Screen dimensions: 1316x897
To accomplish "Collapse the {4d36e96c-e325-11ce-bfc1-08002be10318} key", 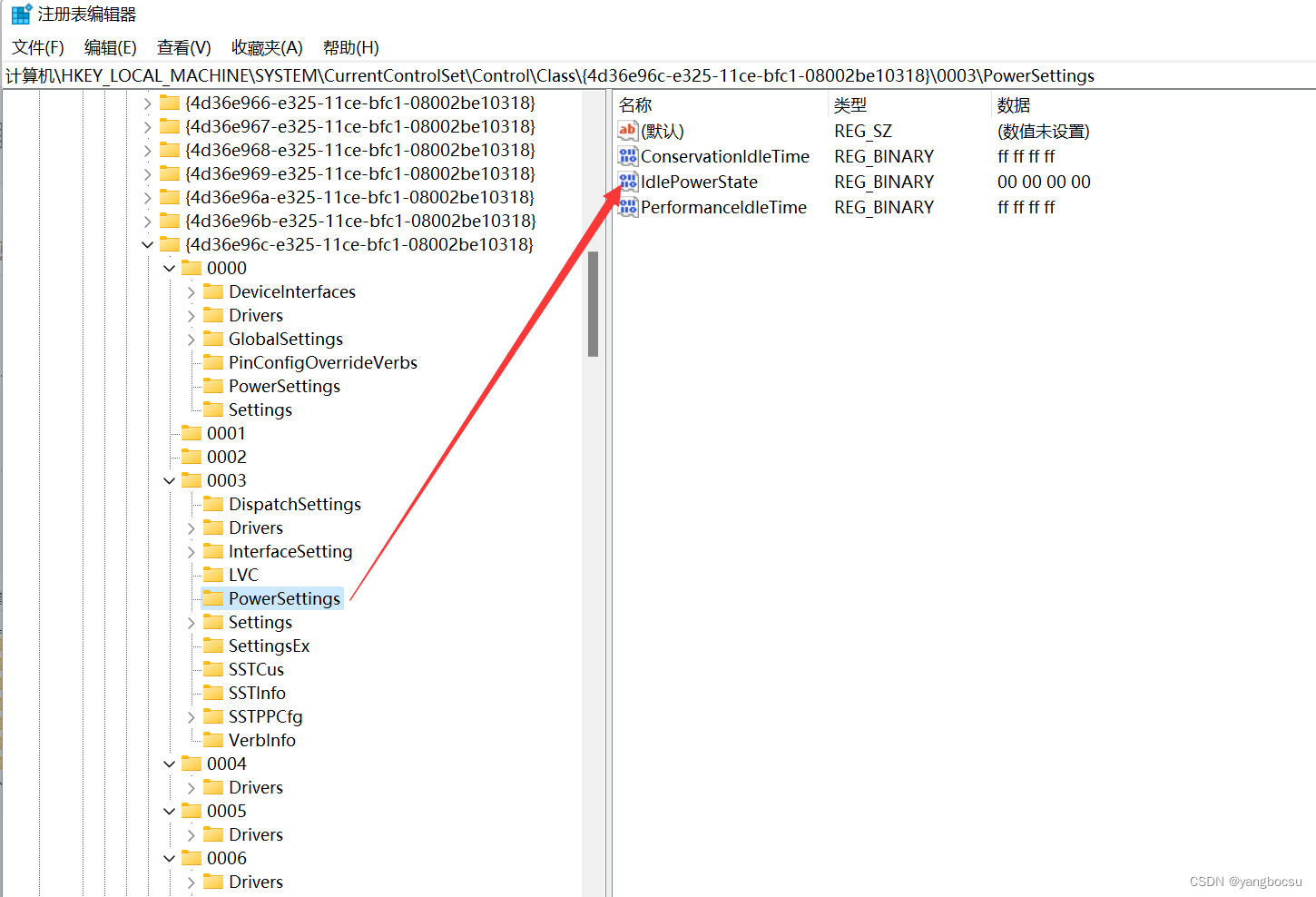I will click(147, 244).
